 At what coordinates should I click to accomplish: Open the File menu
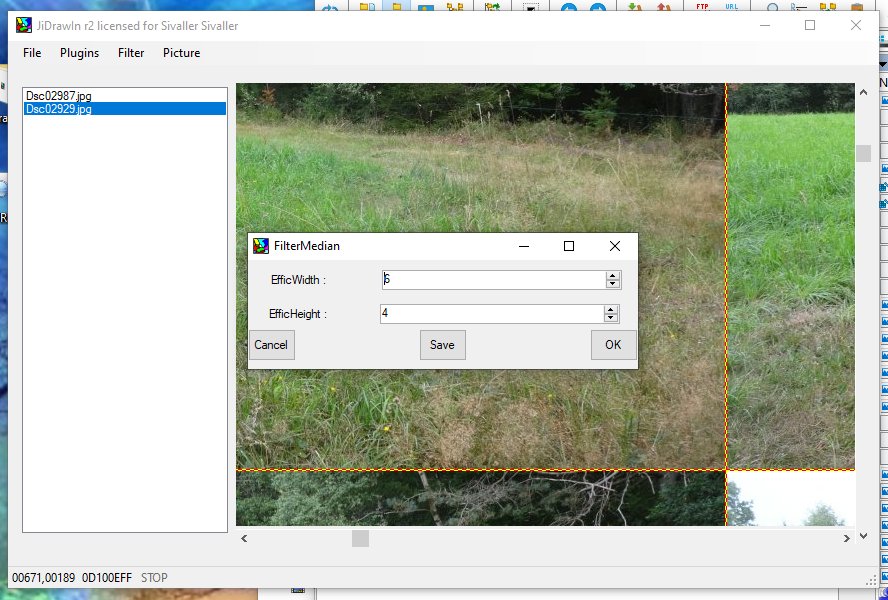point(32,53)
